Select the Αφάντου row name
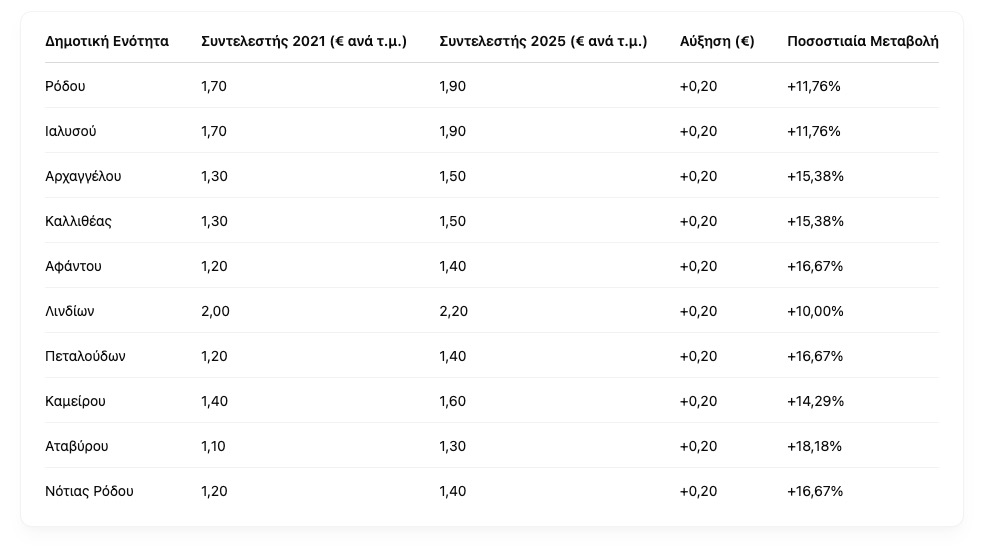This screenshot has width=995, height=557. (x=73, y=266)
